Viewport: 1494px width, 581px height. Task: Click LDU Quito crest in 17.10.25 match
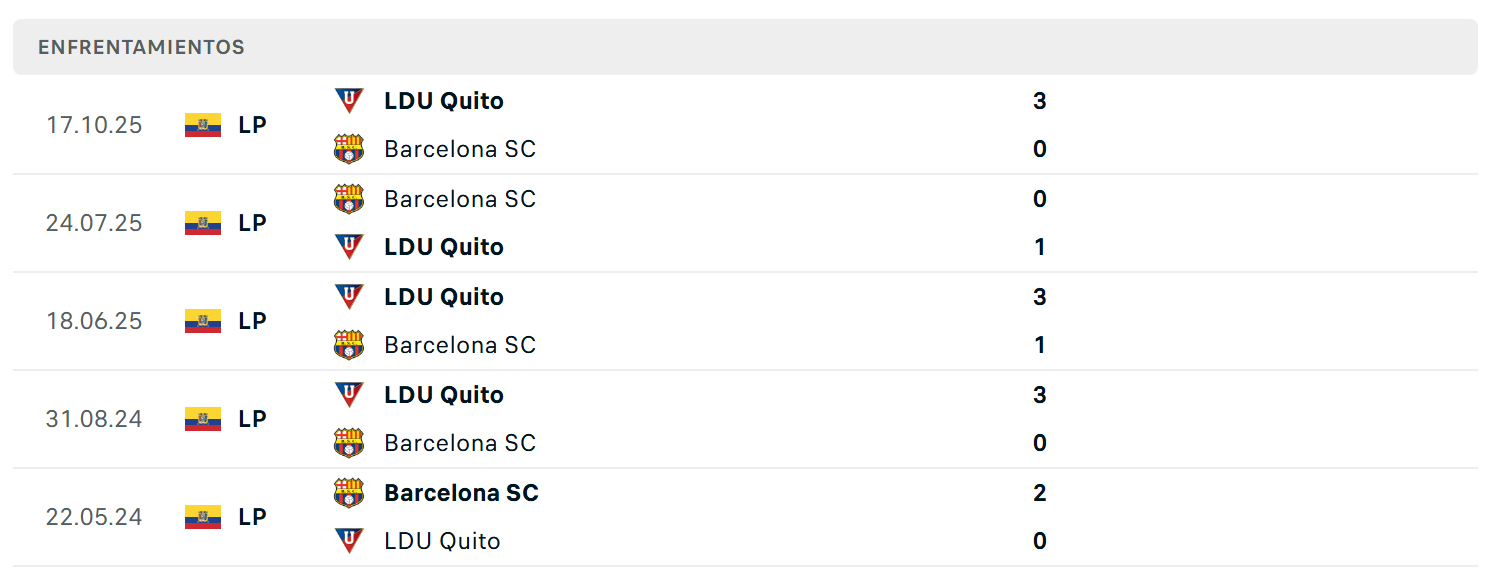pyautogui.click(x=349, y=100)
